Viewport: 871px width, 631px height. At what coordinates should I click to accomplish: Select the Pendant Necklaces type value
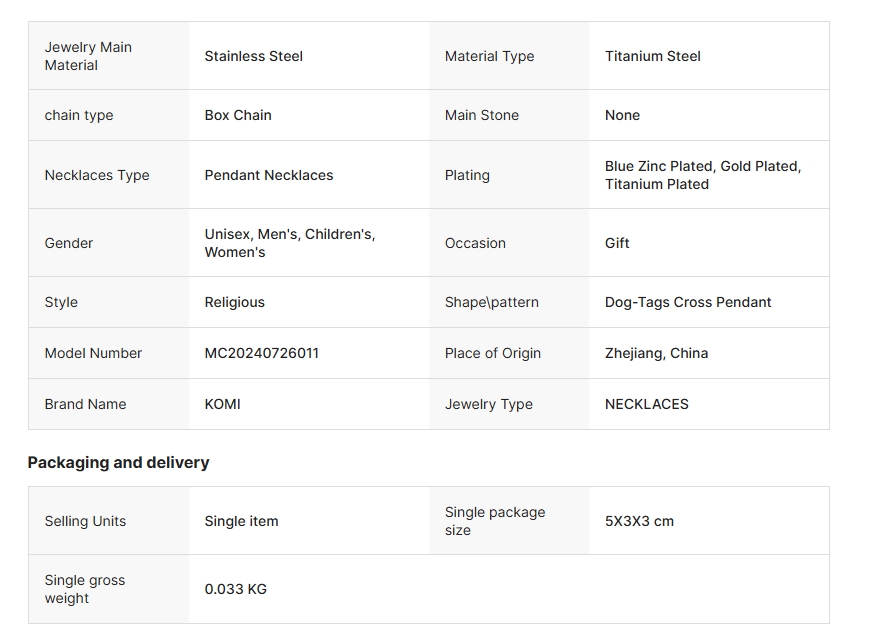(269, 175)
